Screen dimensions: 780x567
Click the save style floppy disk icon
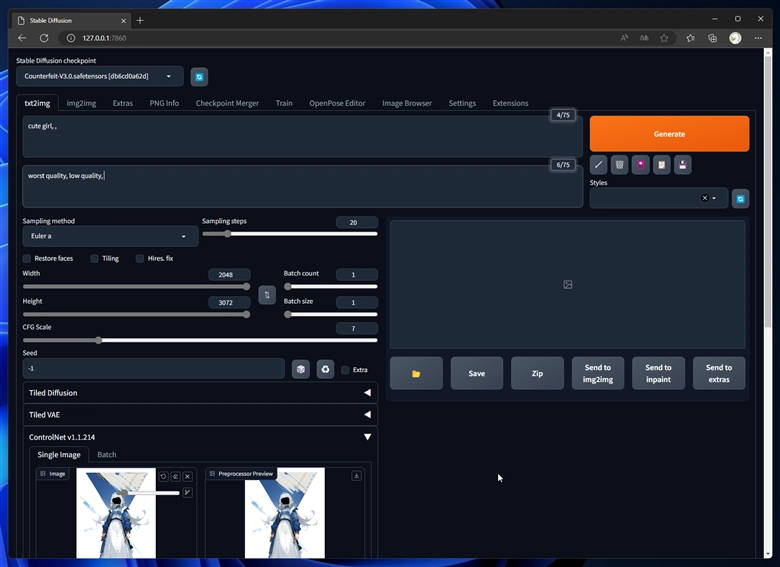681,164
